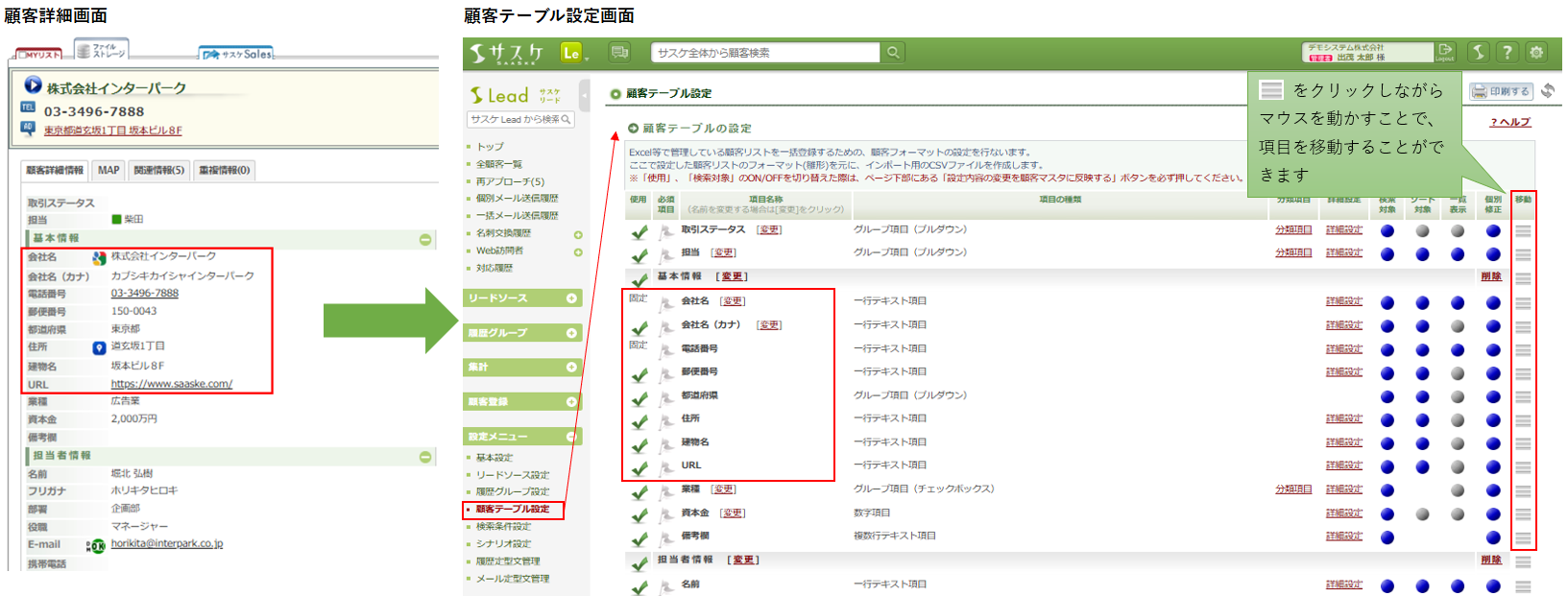Grab the 移動 handle for 会社名 row

(1523, 303)
